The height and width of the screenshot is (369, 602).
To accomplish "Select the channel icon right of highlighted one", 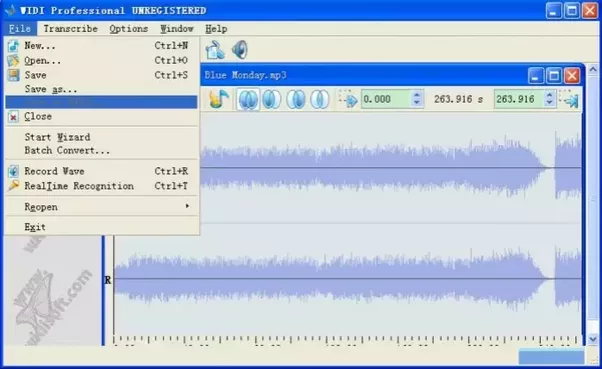I will click(271, 99).
